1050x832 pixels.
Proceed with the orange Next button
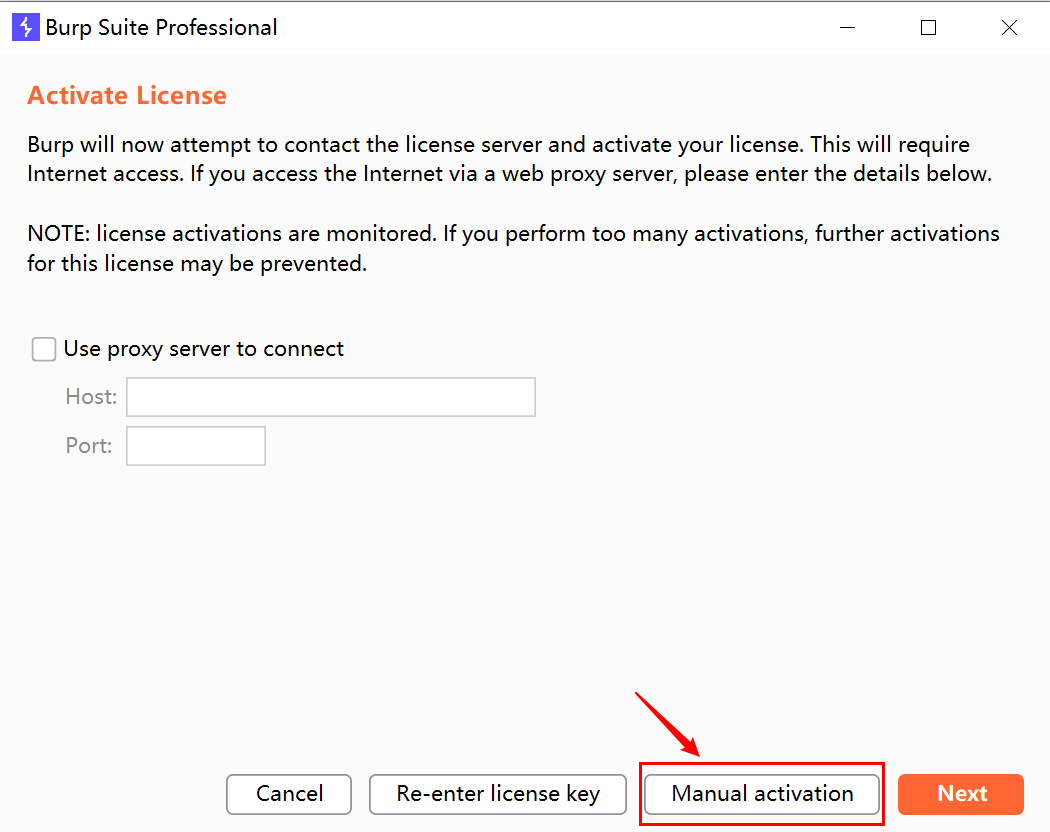pos(961,794)
